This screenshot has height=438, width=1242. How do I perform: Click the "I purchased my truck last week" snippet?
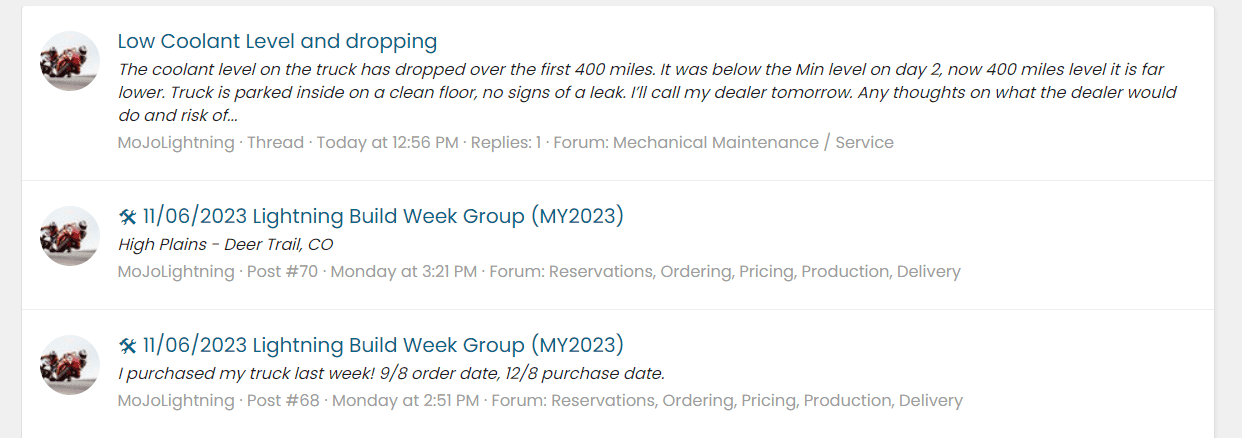pyautogui.click(x=391, y=373)
